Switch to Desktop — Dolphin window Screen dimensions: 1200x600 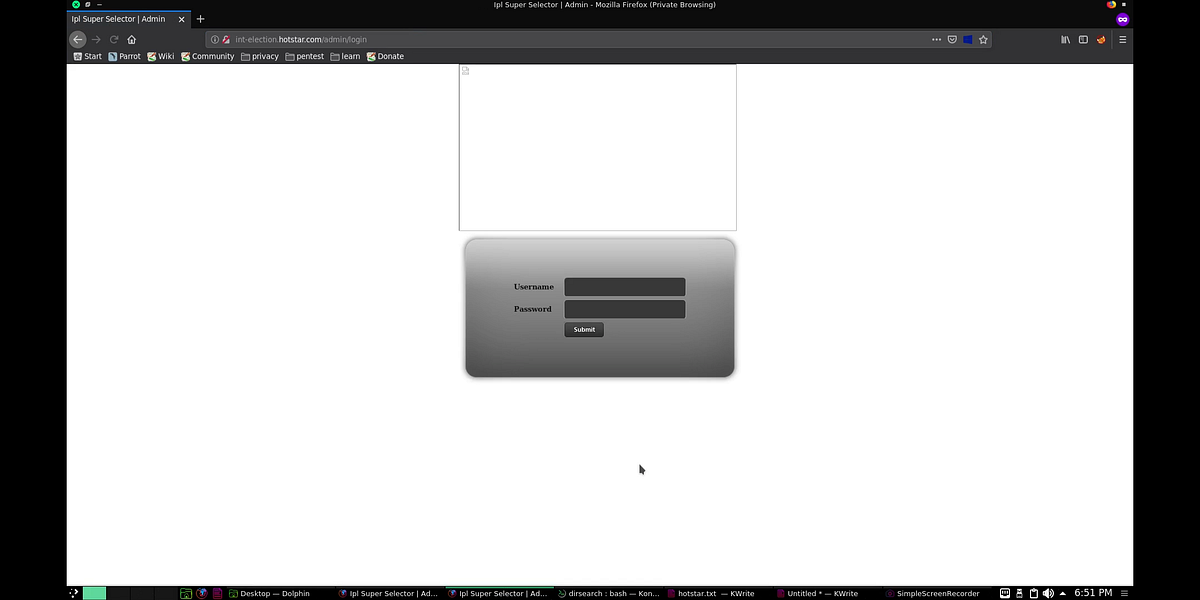pyautogui.click(x=280, y=593)
